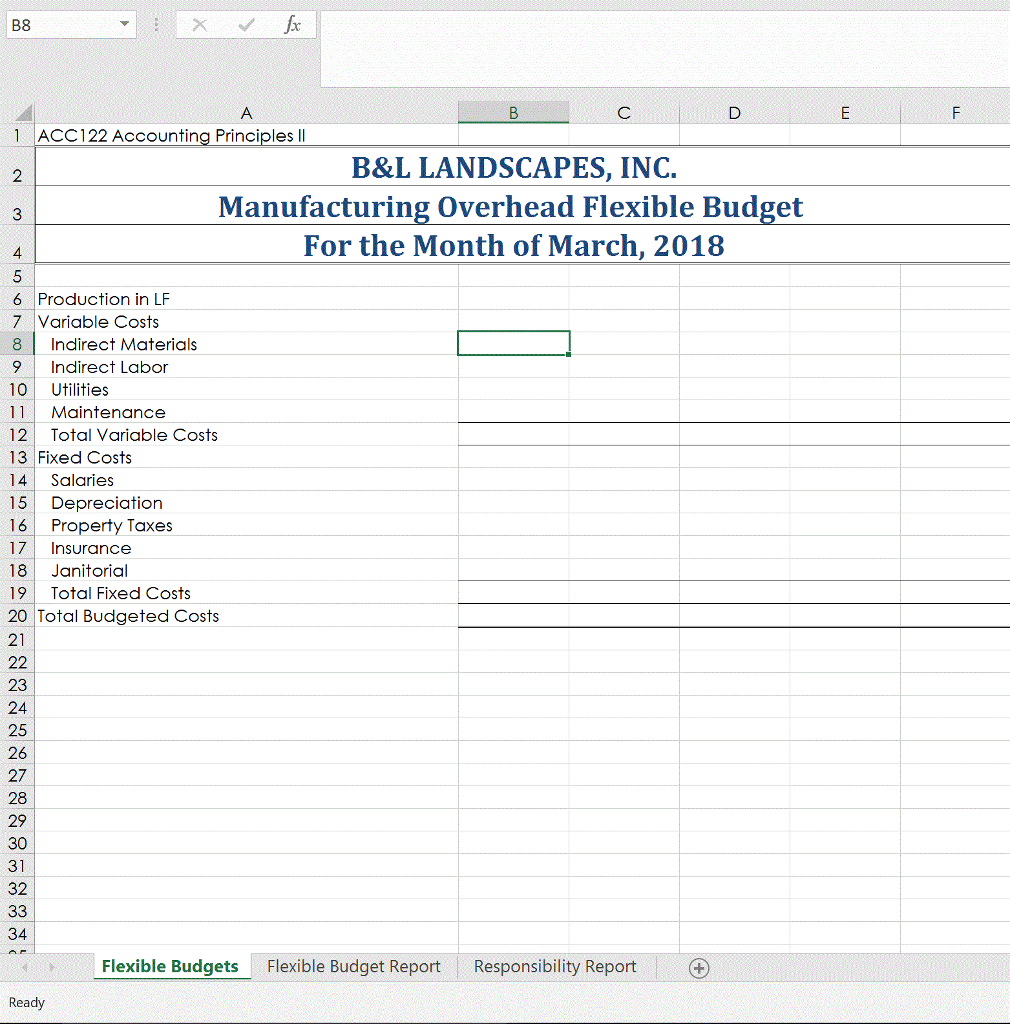Click the Cancel entry X icon

point(200,25)
